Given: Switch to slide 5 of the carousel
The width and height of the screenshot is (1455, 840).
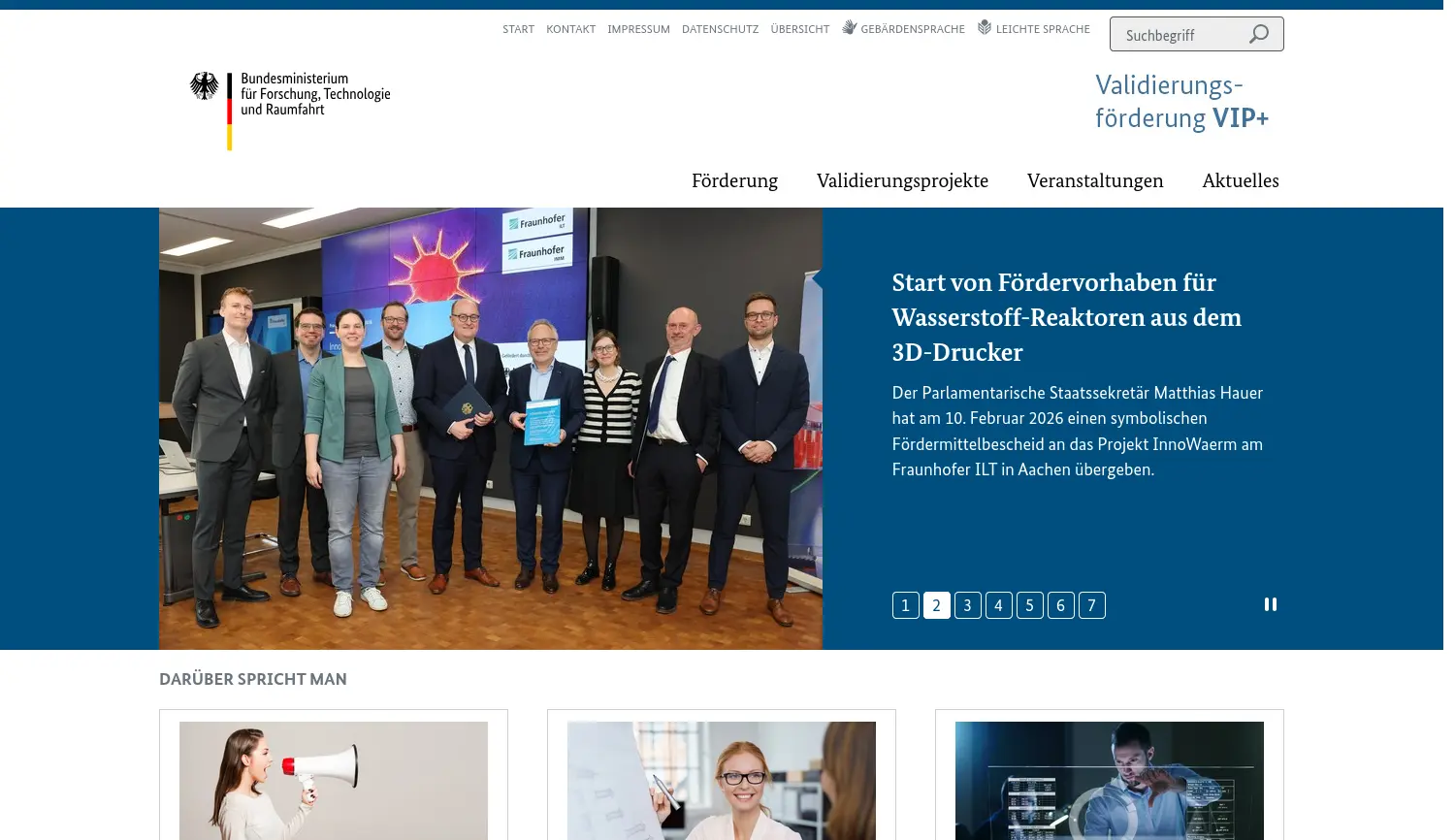Looking at the screenshot, I should 1029,605.
